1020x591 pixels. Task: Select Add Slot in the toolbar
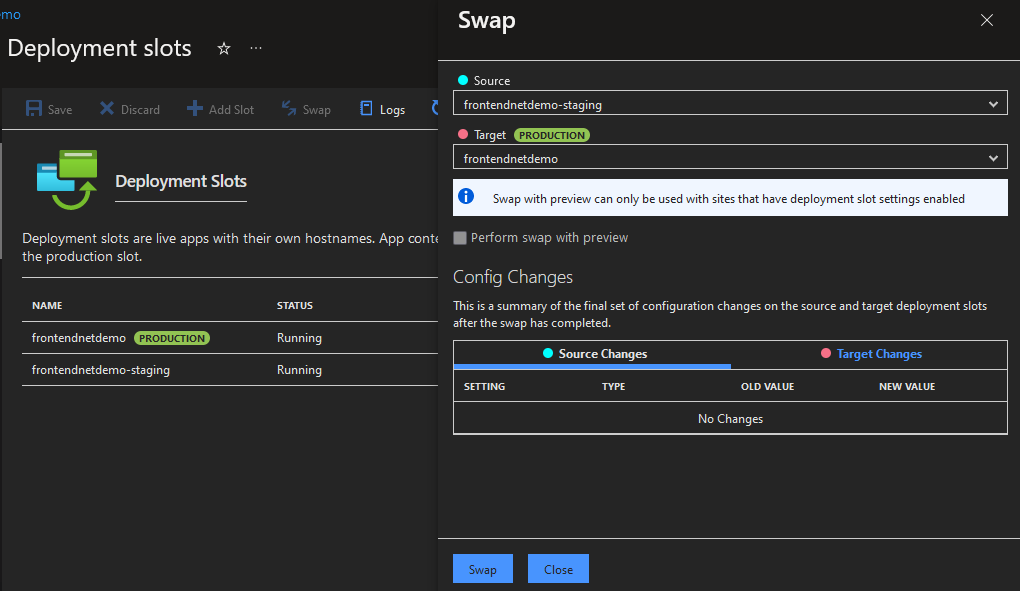(196, 108)
